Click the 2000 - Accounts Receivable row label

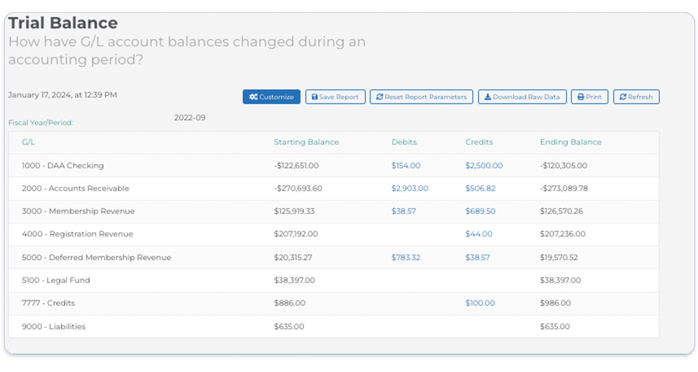[x=75, y=188]
